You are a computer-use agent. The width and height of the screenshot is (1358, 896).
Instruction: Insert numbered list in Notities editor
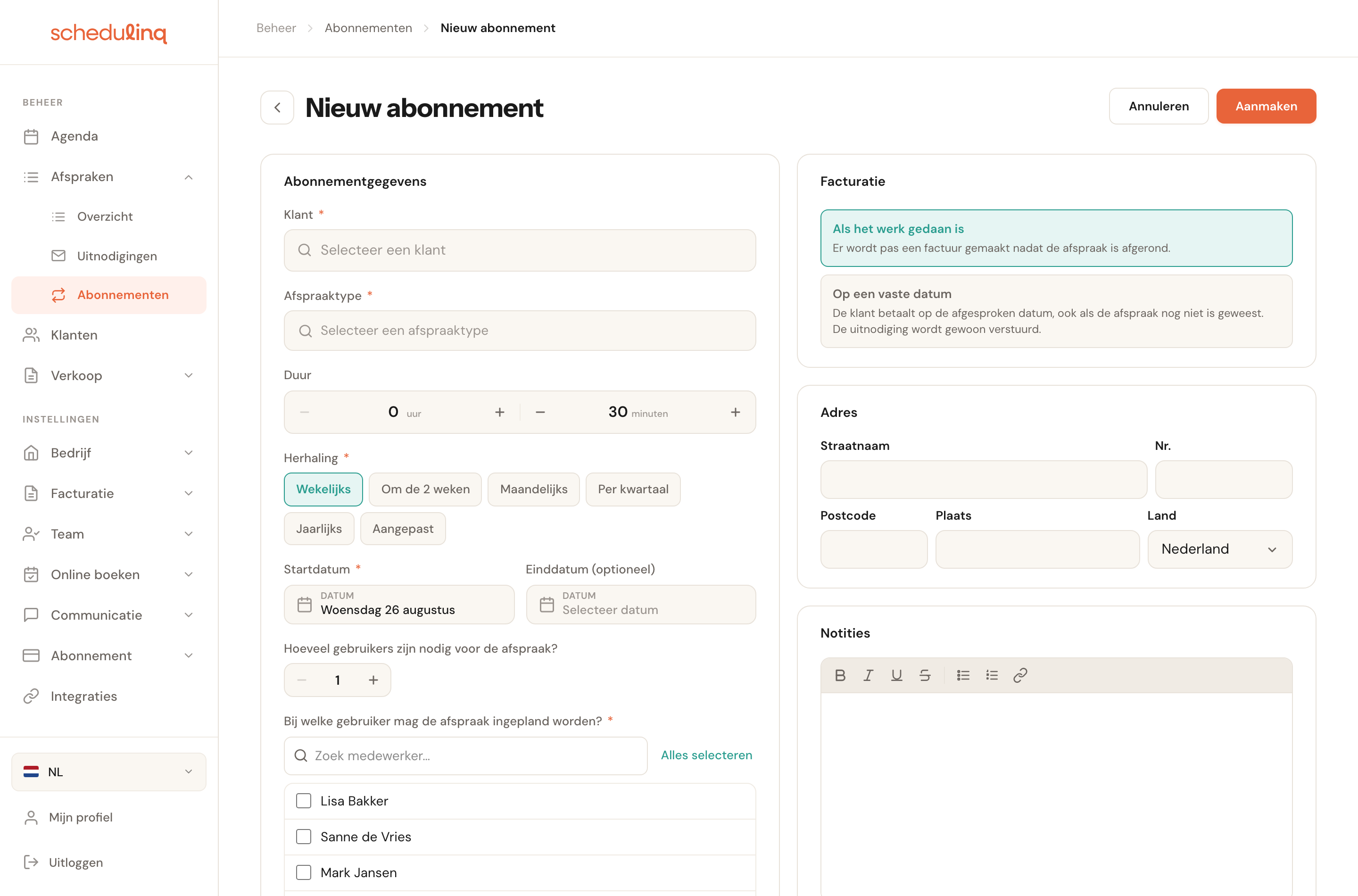tap(992, 675)
